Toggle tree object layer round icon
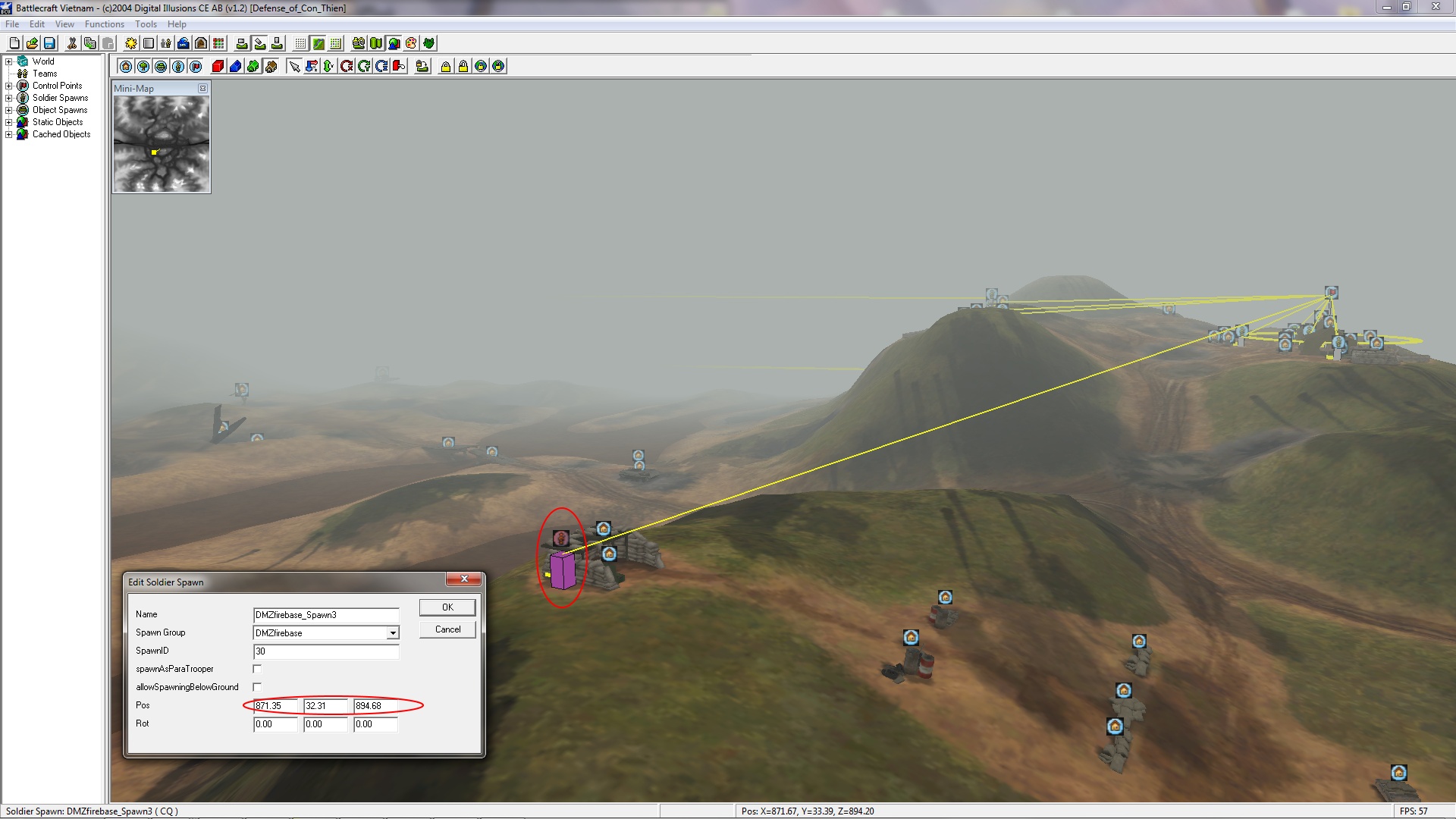Screen dimensions: 1456x819 (143, 66)
